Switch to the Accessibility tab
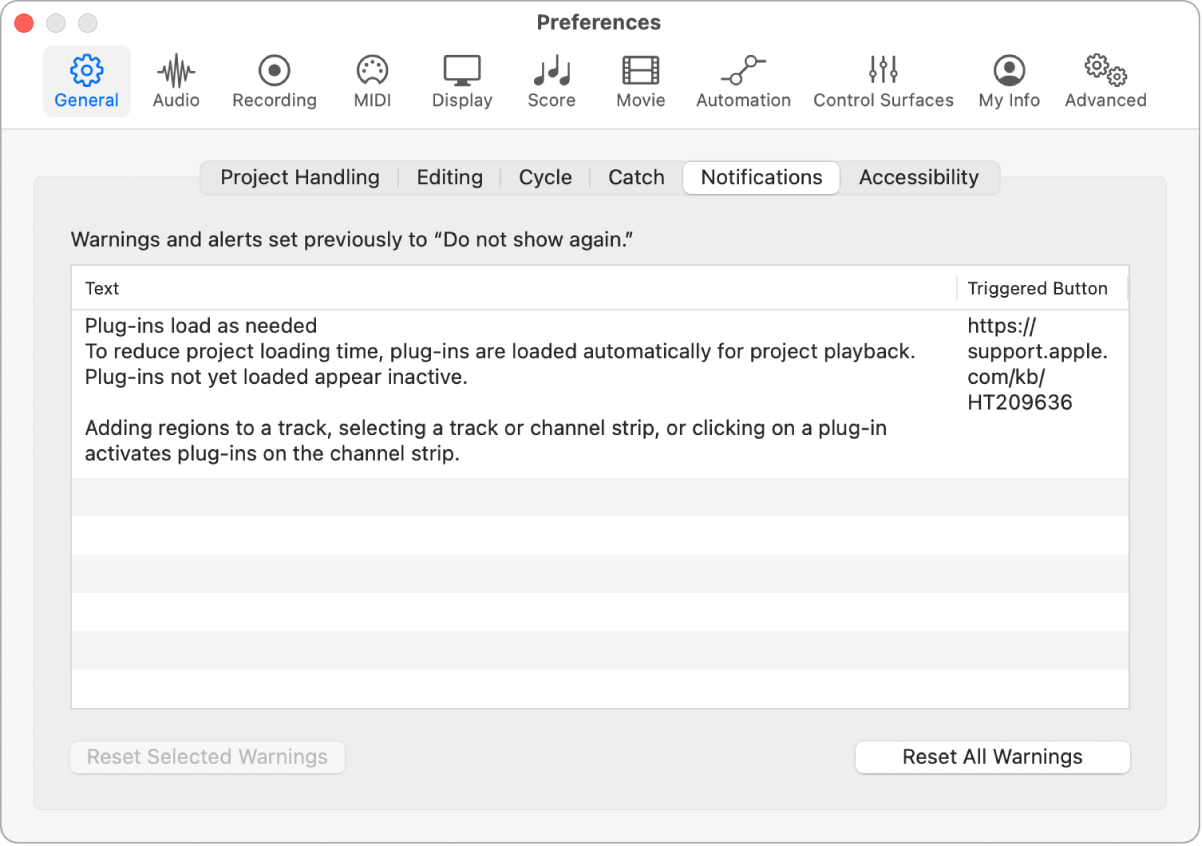This screenshot has height=846, width=1202. pyautogui.click(x=918, y=177)
